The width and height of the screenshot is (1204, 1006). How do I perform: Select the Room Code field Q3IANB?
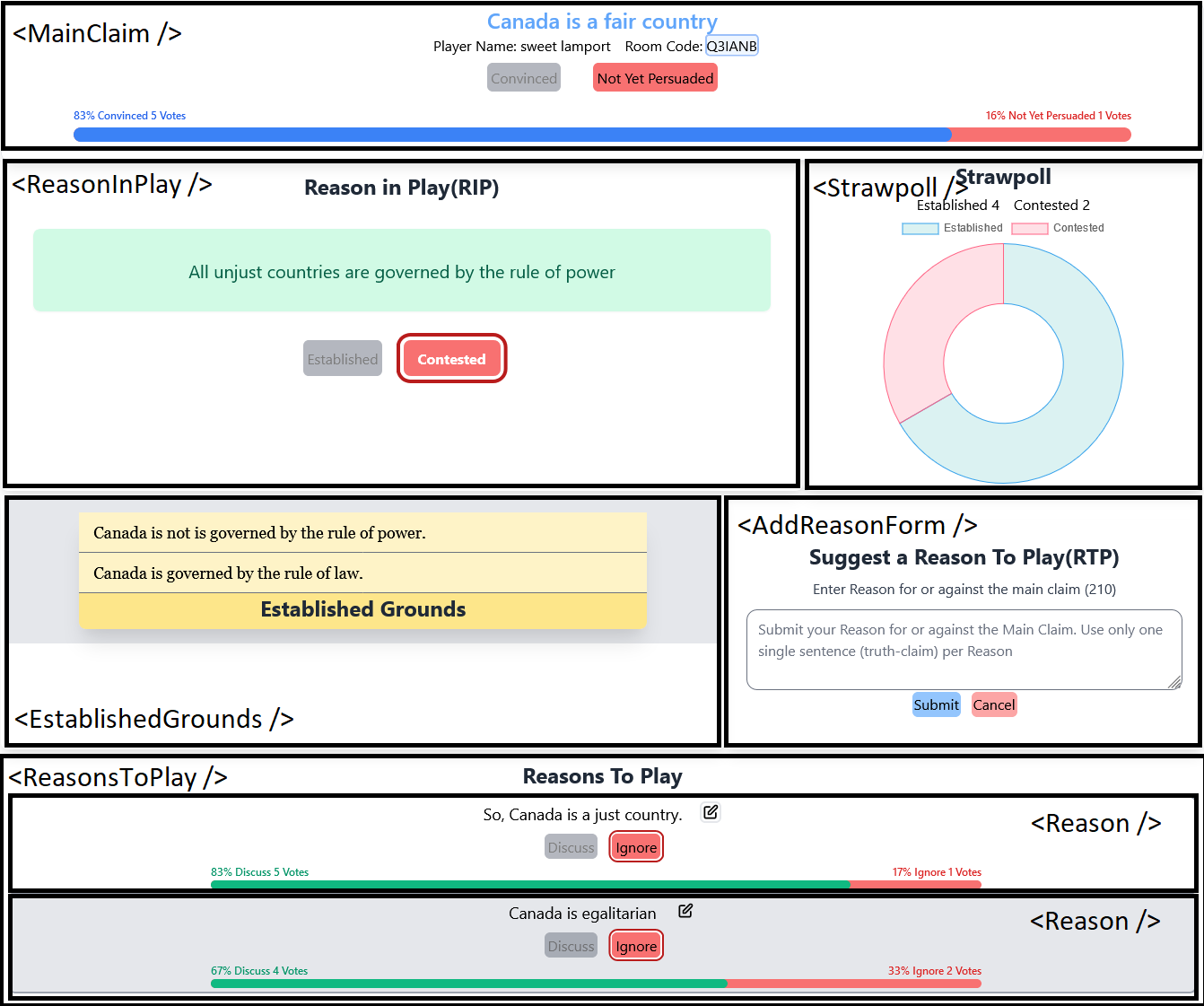[x=731, y=46]
